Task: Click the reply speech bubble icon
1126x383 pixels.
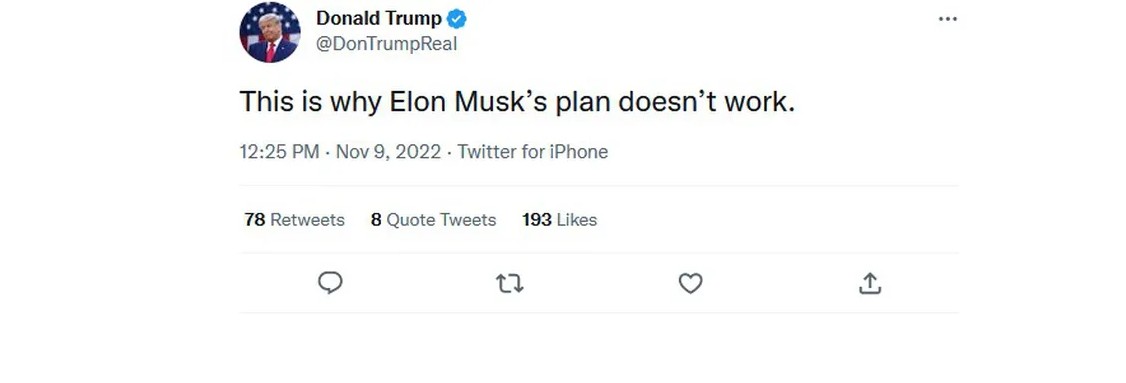Action: pos(330,283)
